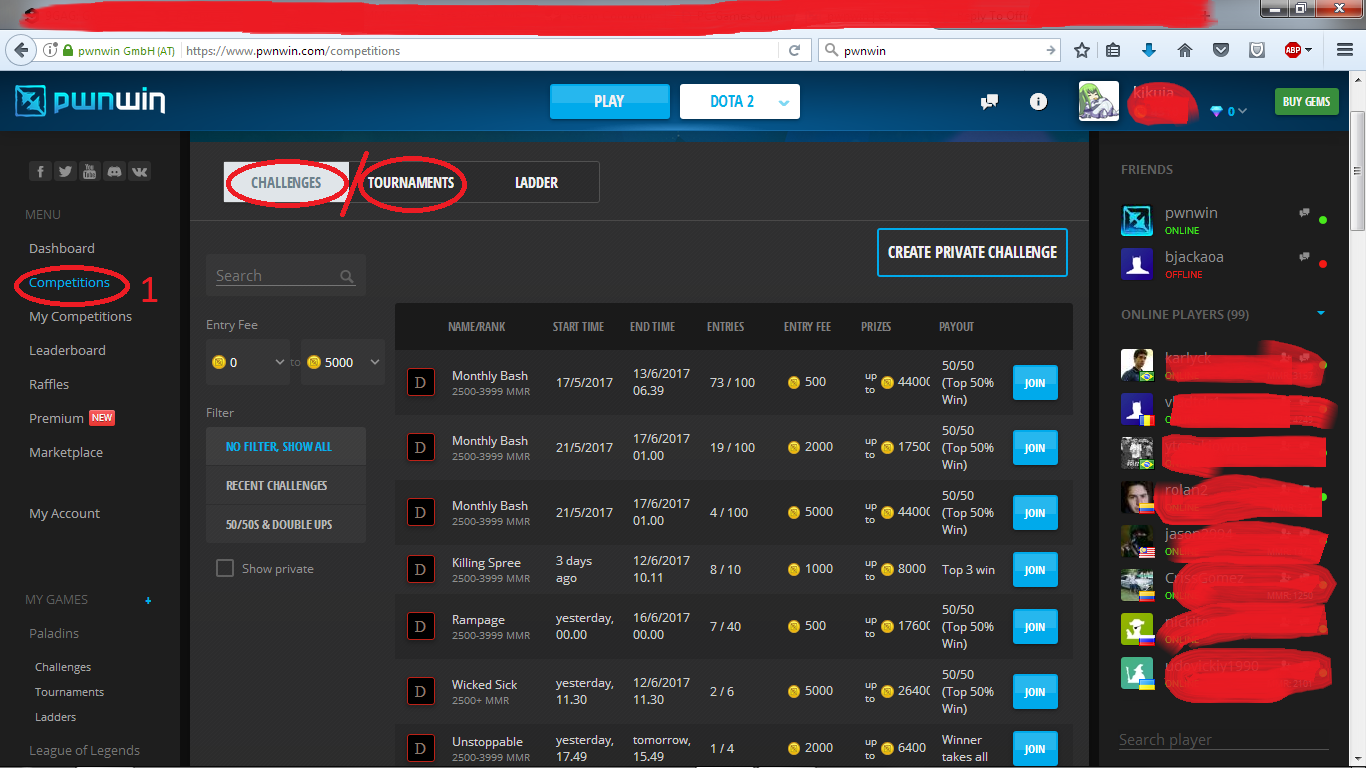Screen dimensions: 1366x768
Task: Click the green BUY GEMS button
Action: pyautogui.click(x=1306, y=101)
